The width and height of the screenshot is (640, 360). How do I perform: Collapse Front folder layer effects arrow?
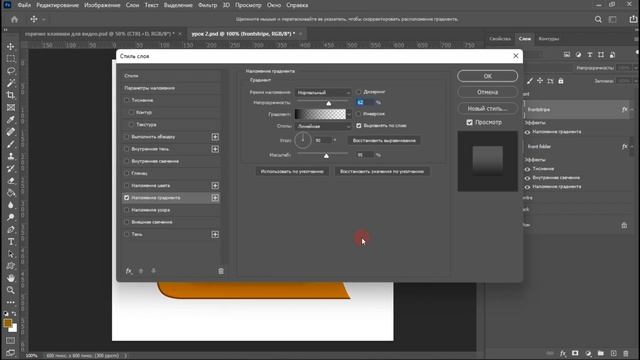point(632,146)
